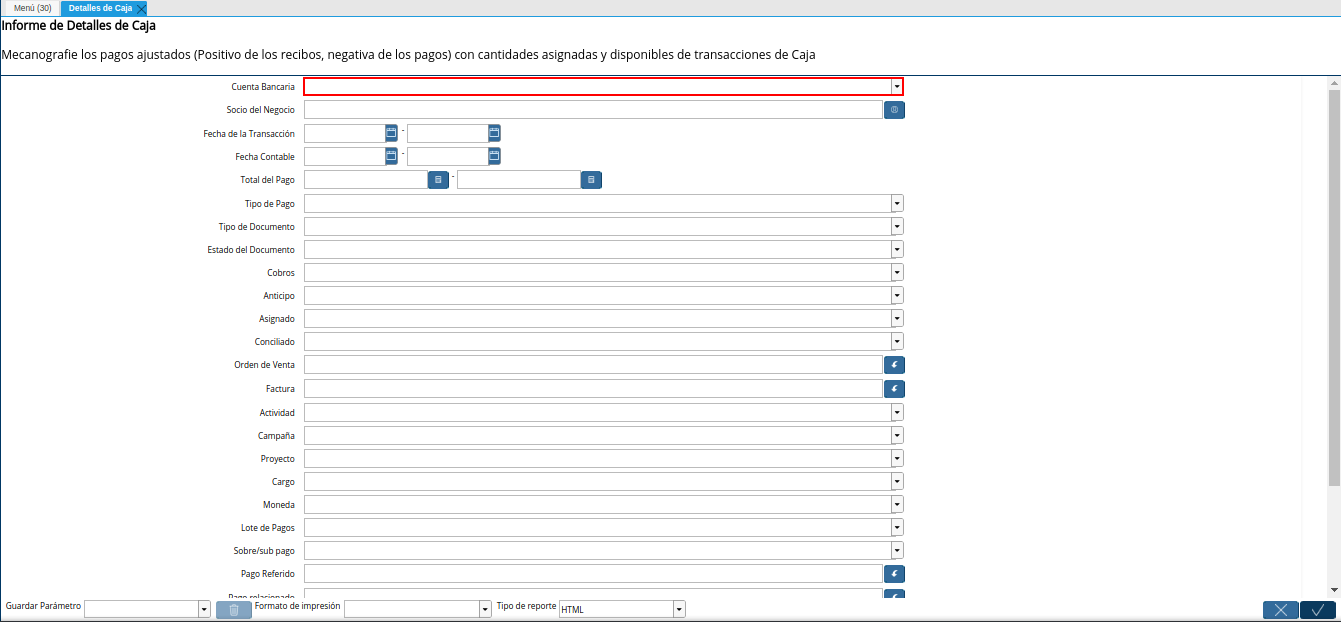This screenshot has height=622, width=1341.
Task: Switch to the Menú (30) tab
Action: click(31, 7)
